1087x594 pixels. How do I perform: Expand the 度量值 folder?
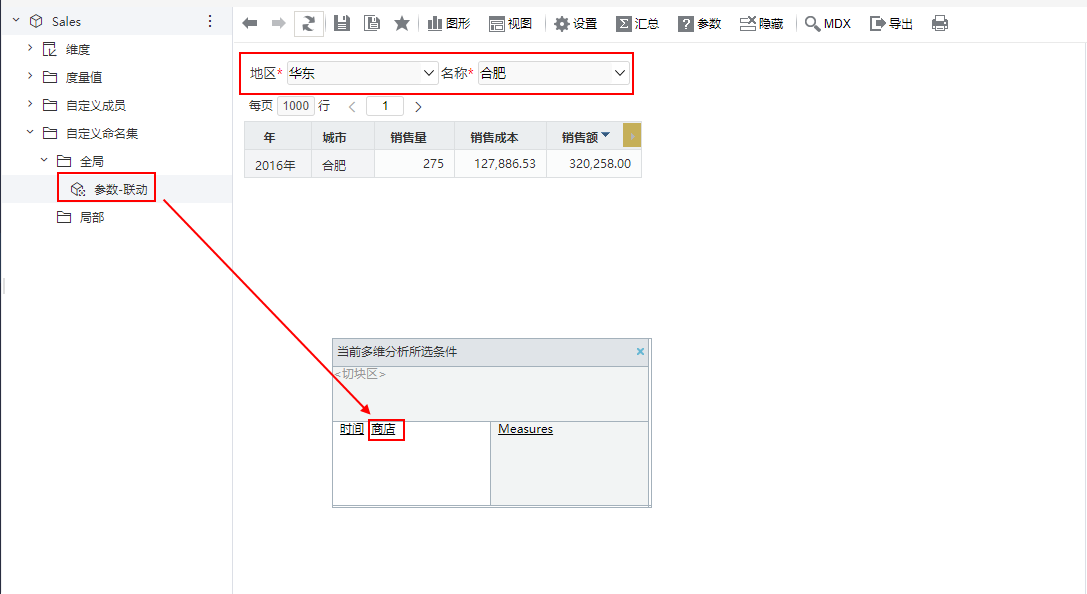[30, 76]
